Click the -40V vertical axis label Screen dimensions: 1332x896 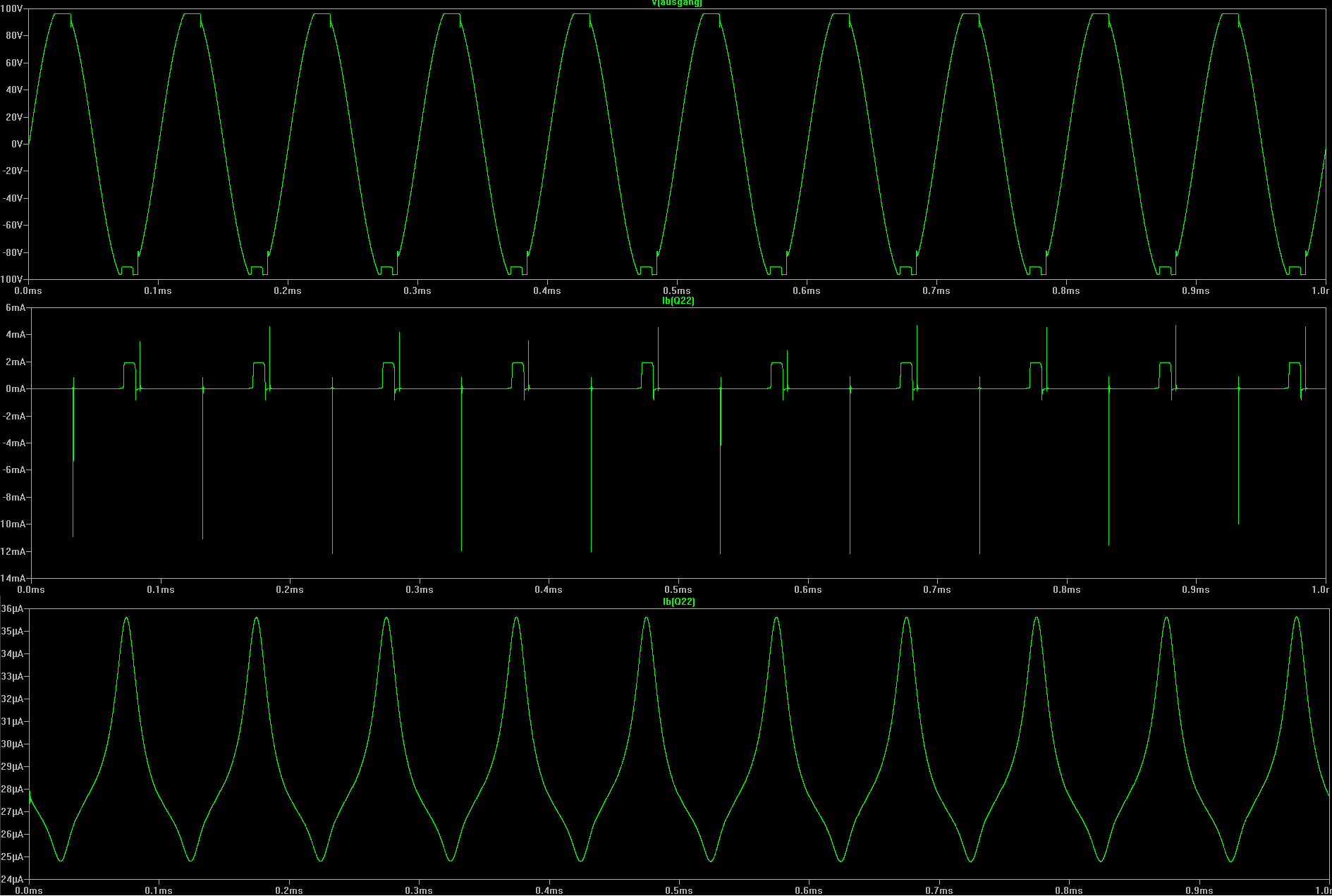[x=13, y=198]
